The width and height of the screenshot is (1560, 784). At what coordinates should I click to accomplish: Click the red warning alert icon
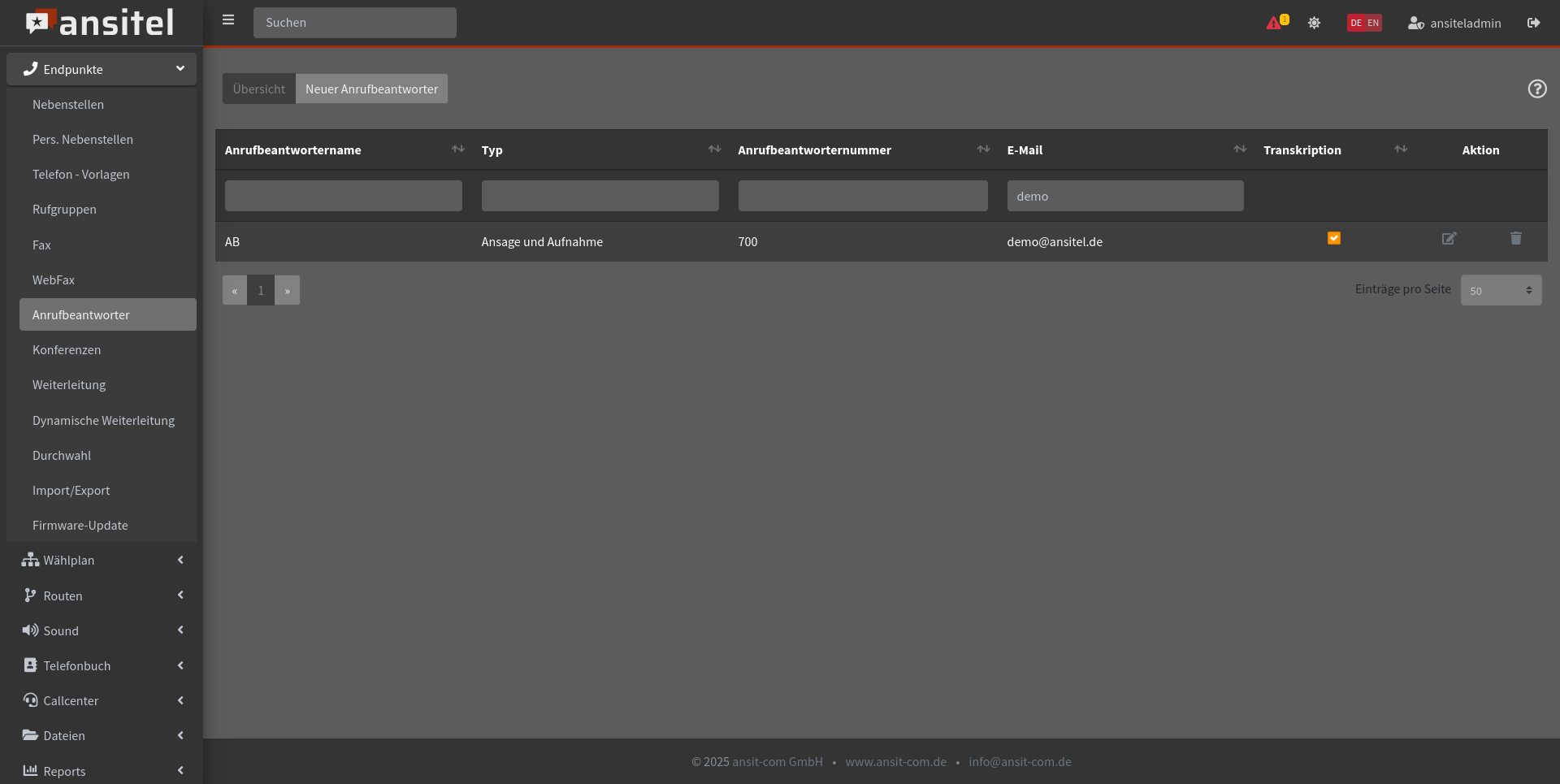pyautogui.click(x=1274, y=23)
